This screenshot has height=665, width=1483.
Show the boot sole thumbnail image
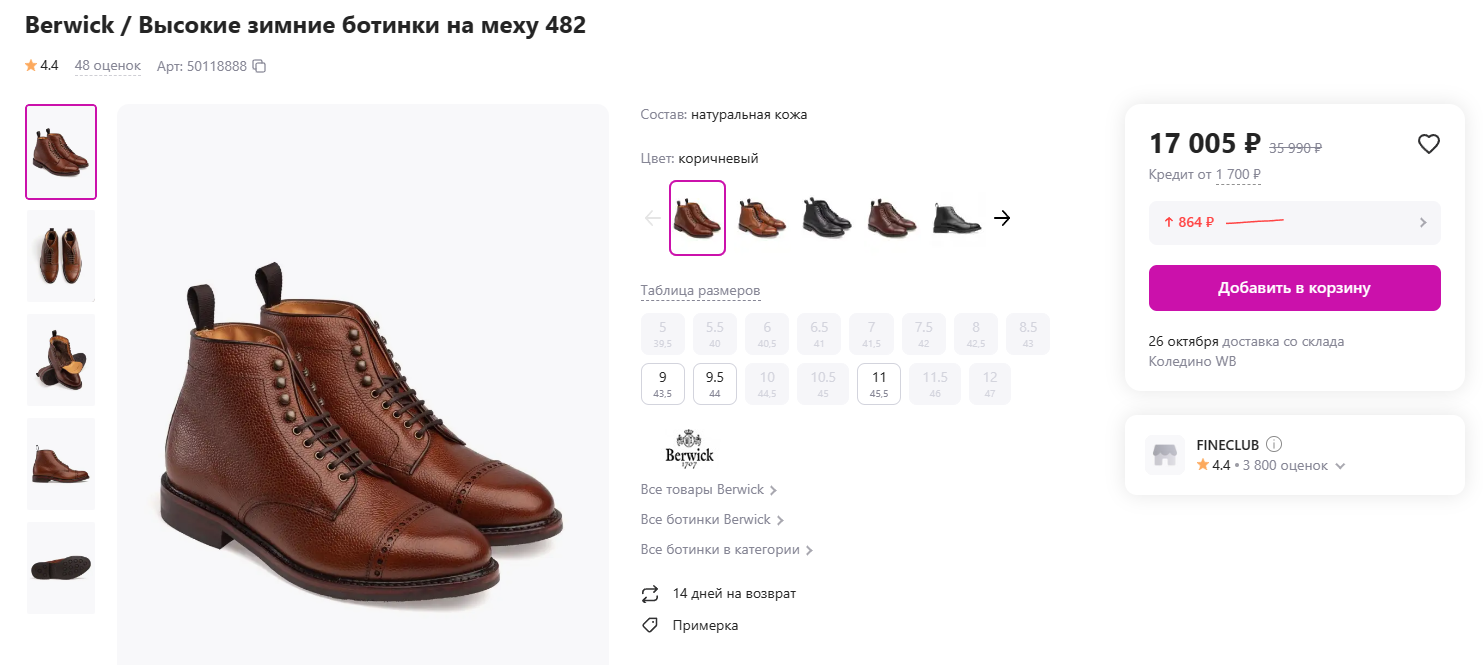coord(61,567)
